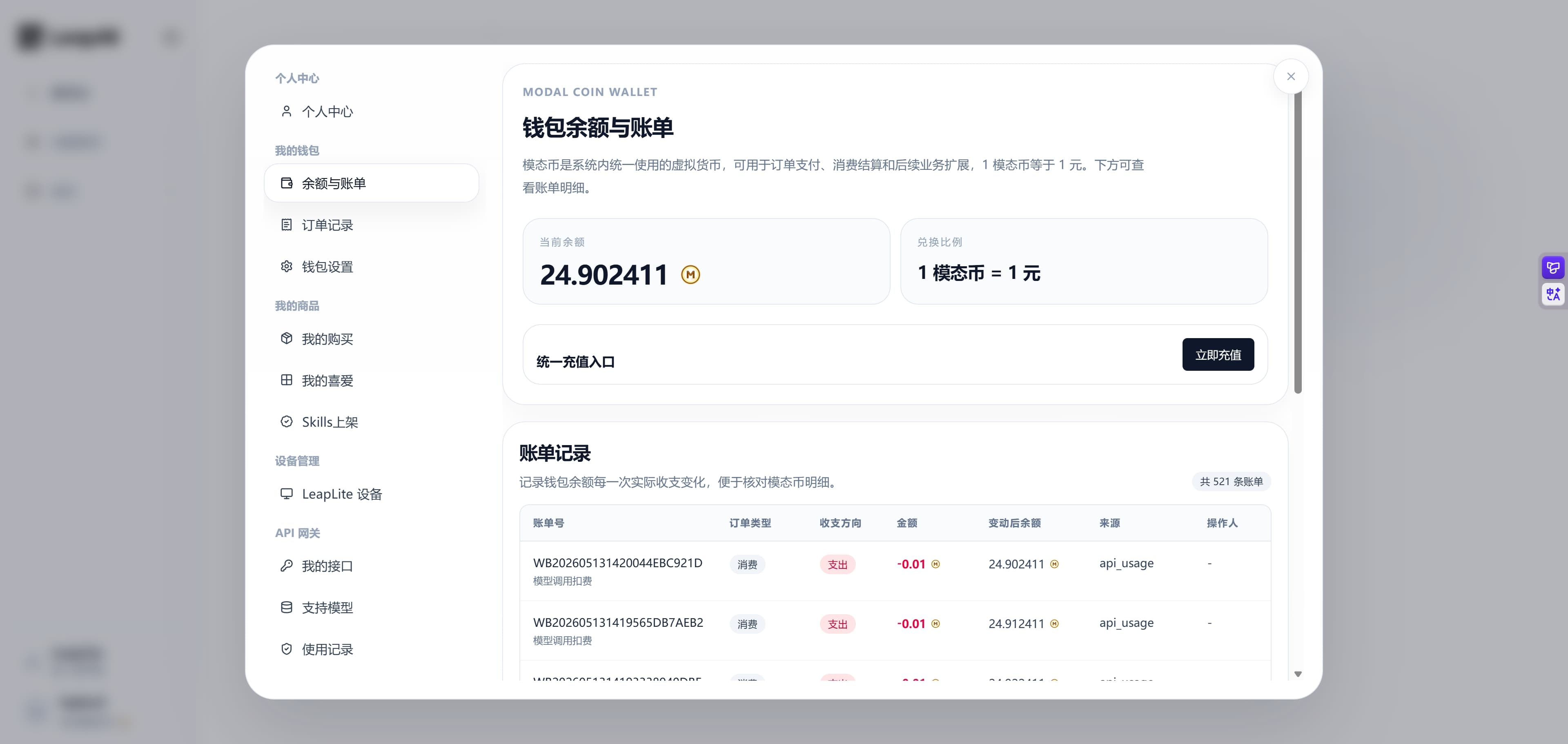Click the 收支方向 column header
Image resolution: width=1568 pixels, height=744 pixels.
coord(841,523)
